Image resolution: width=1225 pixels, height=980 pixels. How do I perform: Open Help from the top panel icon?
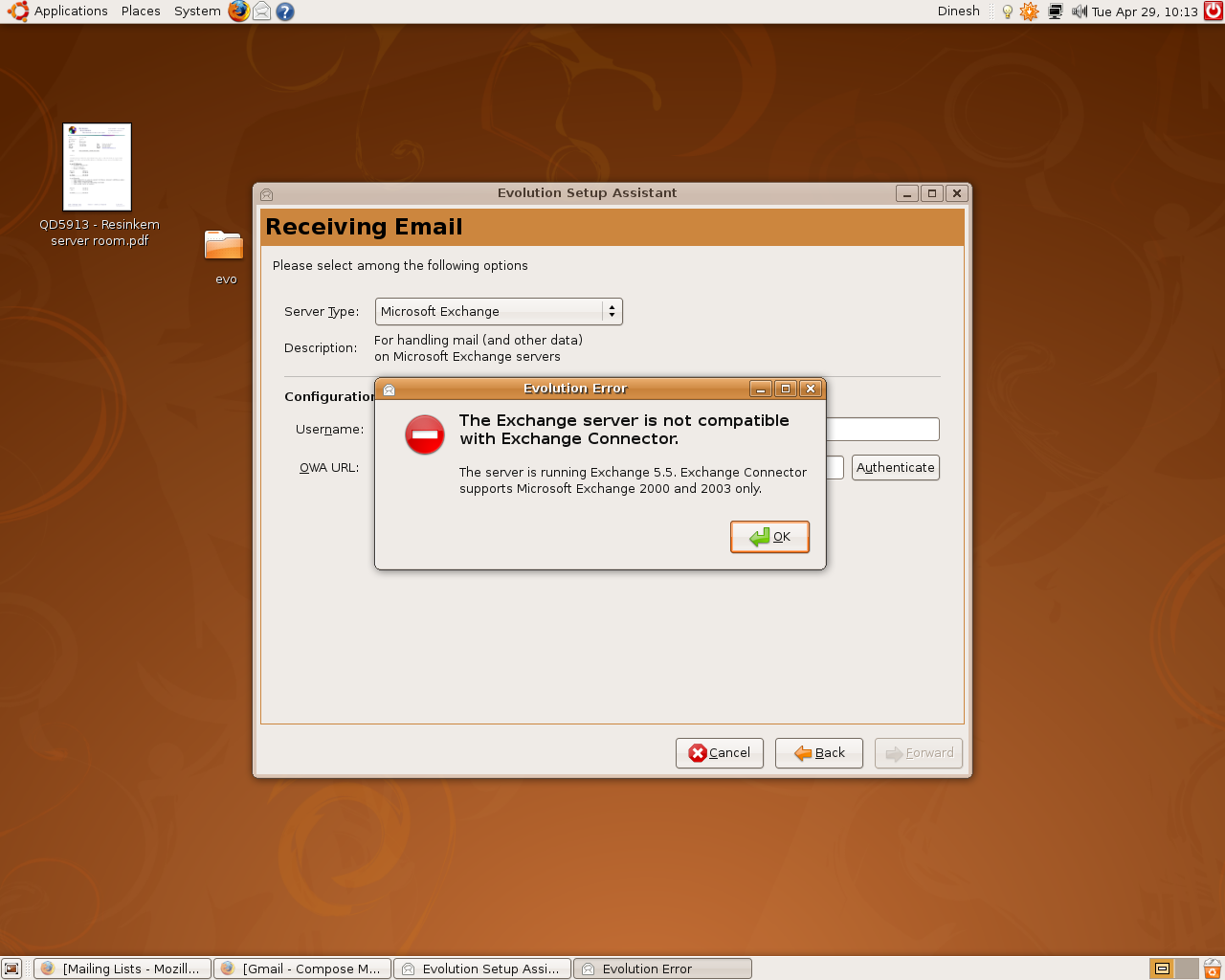[x=285, y=11]
